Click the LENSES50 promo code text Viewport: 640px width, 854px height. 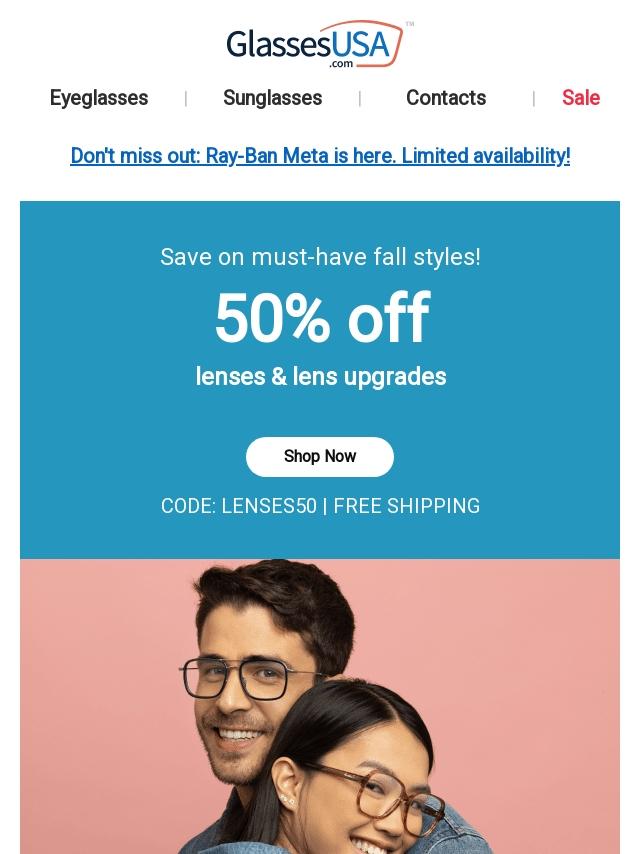coord(269,506)
